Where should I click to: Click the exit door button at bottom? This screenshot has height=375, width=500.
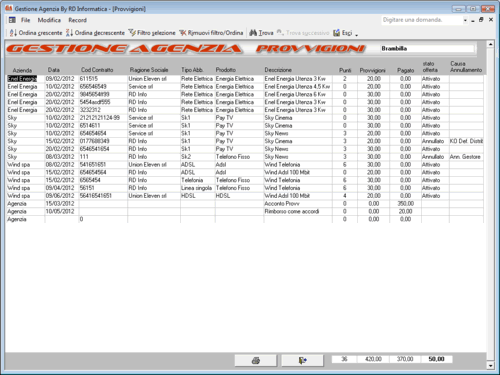click(x=302, y=360)
